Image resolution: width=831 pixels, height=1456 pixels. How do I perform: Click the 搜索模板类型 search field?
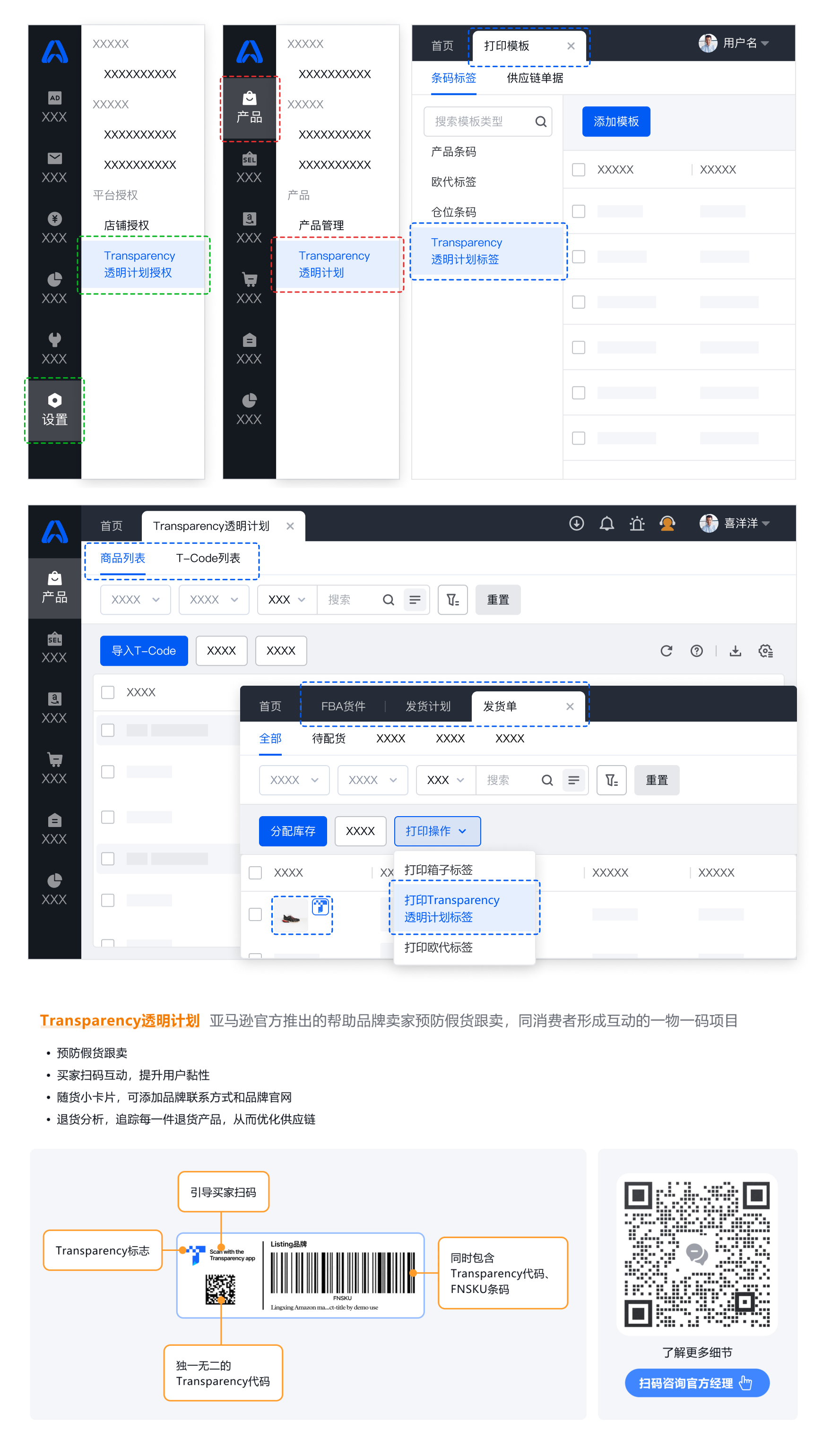coord(487,121)
